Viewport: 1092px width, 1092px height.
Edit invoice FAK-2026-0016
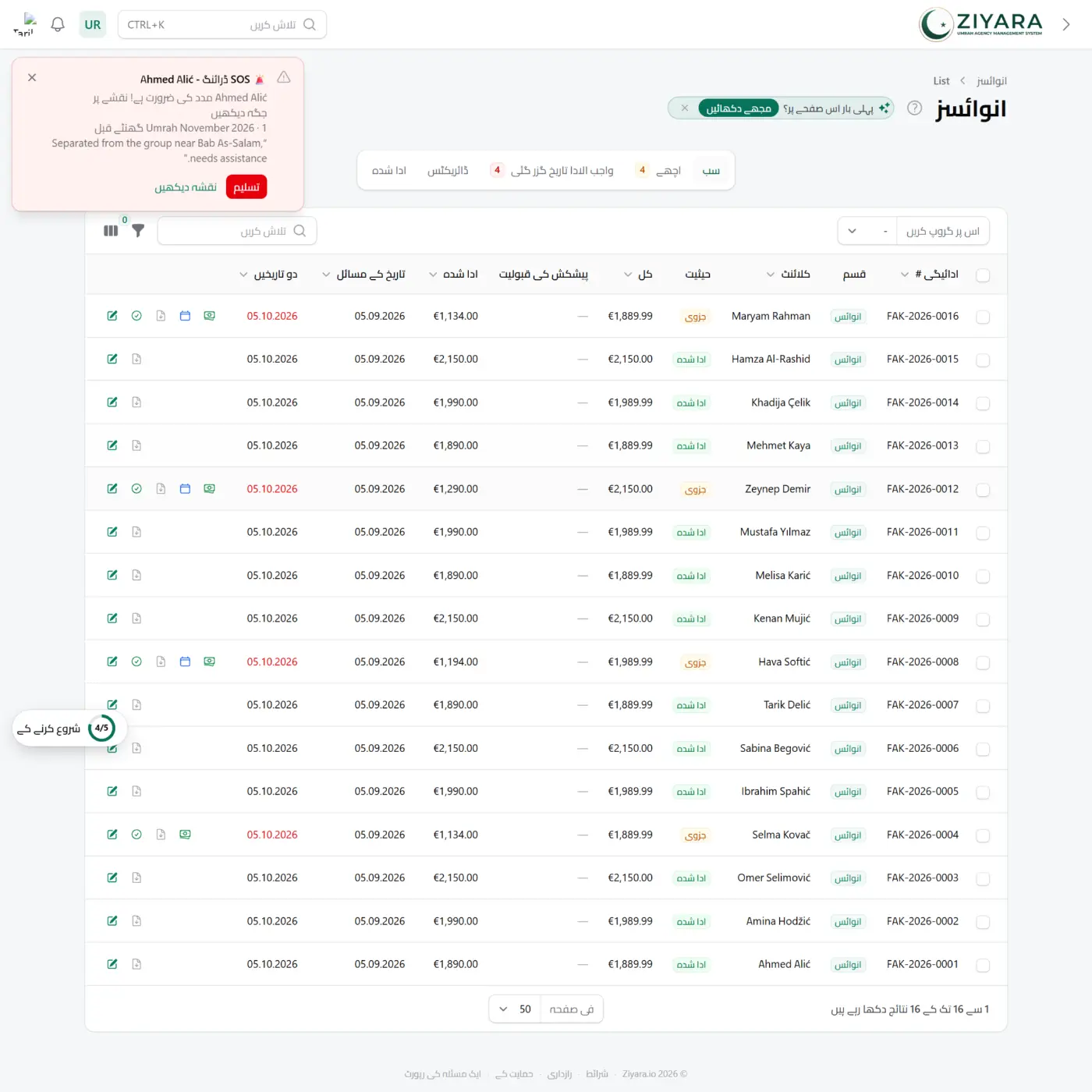[112, 316]
